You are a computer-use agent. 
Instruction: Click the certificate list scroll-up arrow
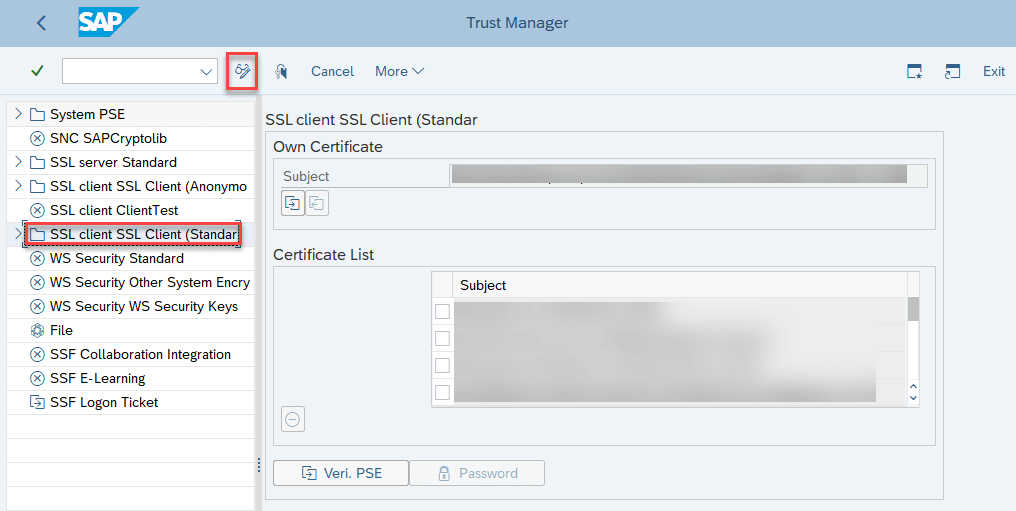pos(913,386)
